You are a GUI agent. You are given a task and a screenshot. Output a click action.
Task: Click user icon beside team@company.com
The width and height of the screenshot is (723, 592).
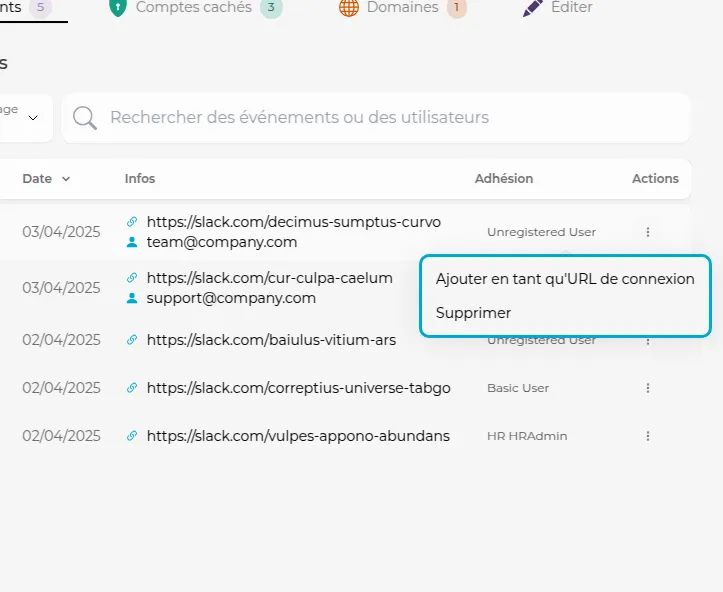click(x=132, y=242)
